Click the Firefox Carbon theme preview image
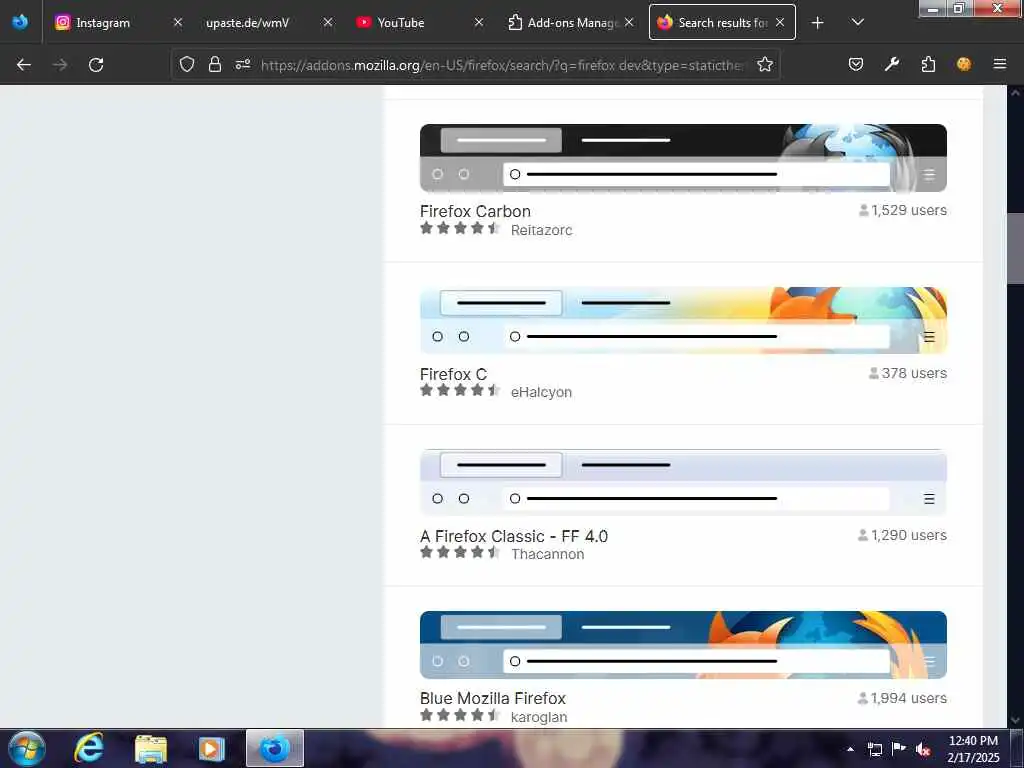The image size is (1024, 768). [x=683, y=158]
